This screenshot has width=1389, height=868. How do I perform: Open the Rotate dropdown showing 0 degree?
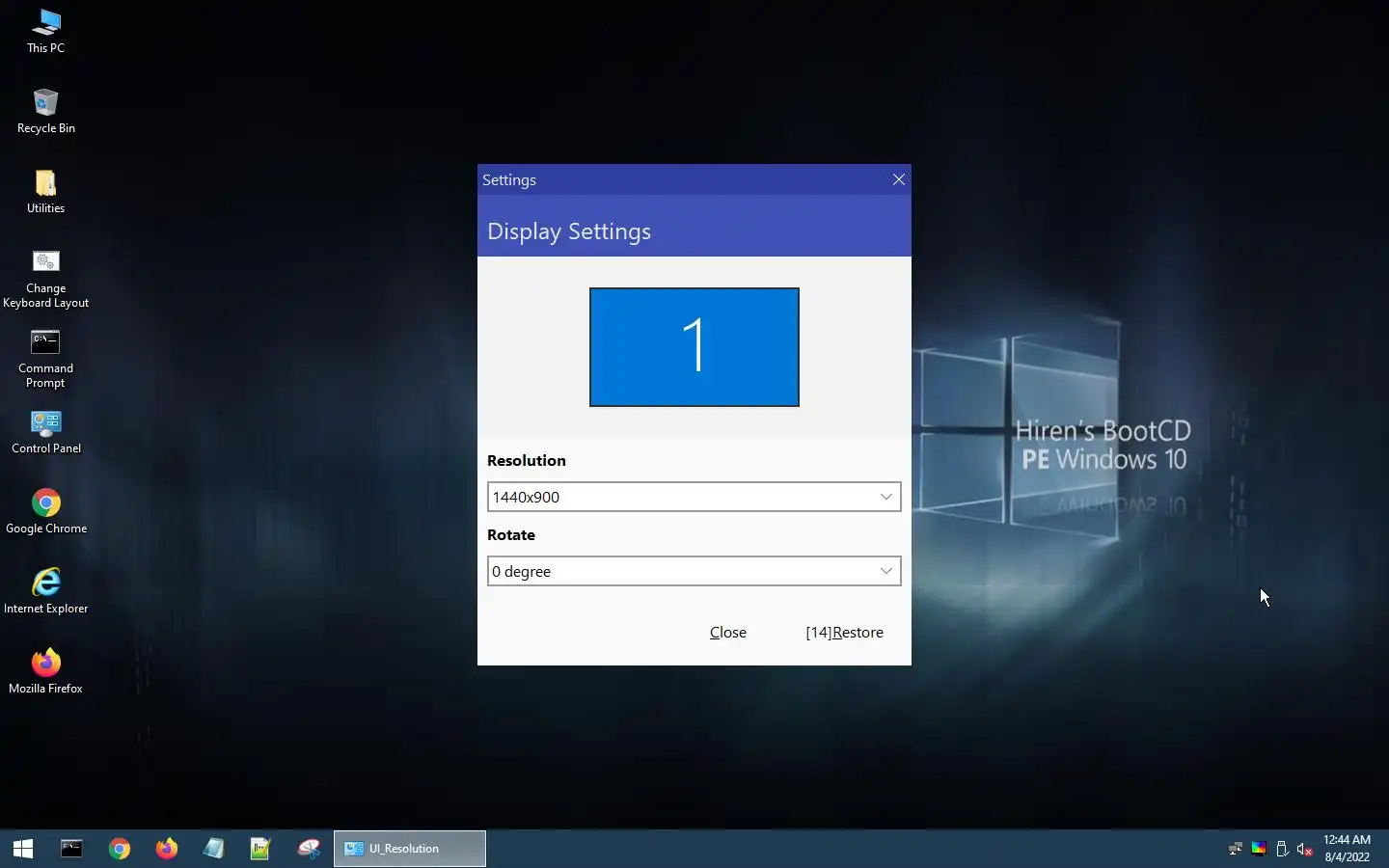(694, 571)
